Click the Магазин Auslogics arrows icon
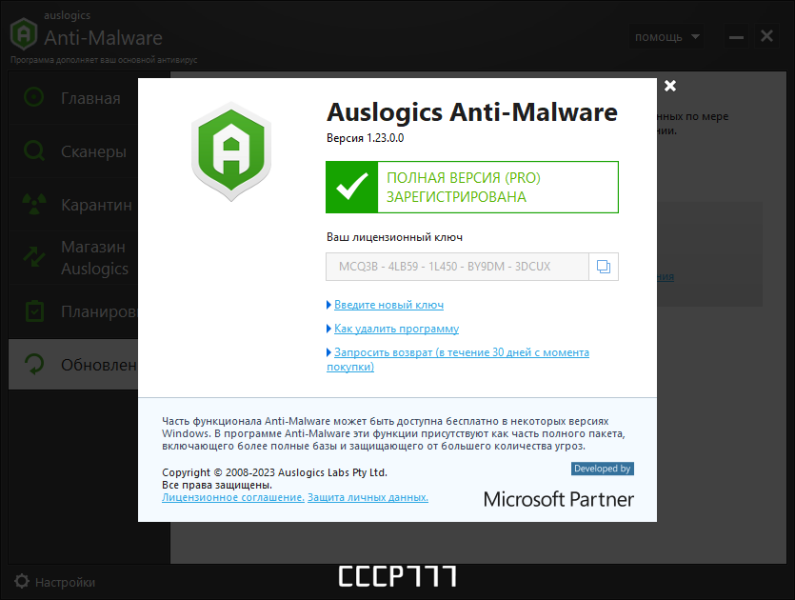The image size is (795, 600). (x=34, y=257)
